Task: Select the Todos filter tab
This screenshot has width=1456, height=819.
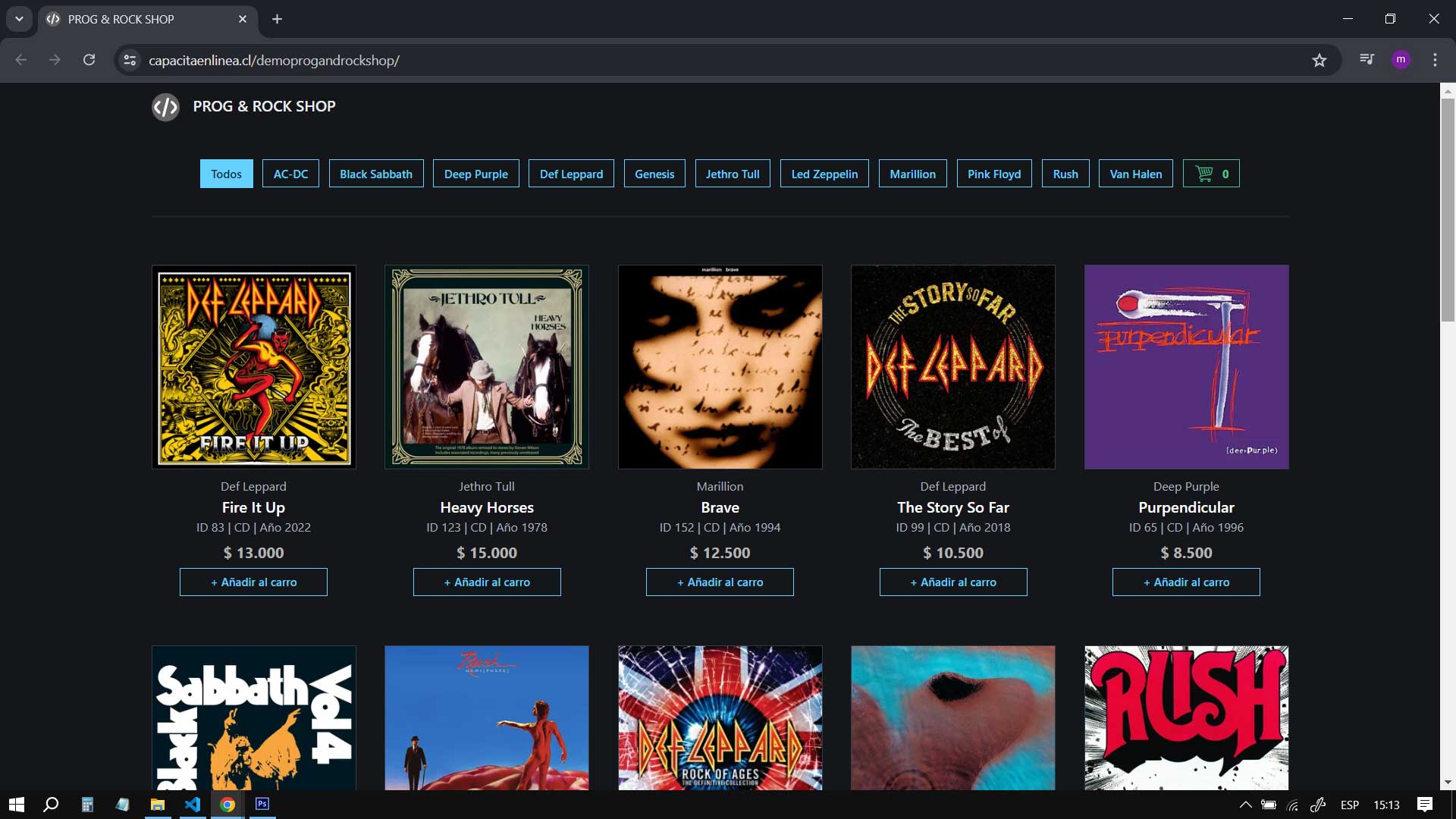Action: [227, 174]
